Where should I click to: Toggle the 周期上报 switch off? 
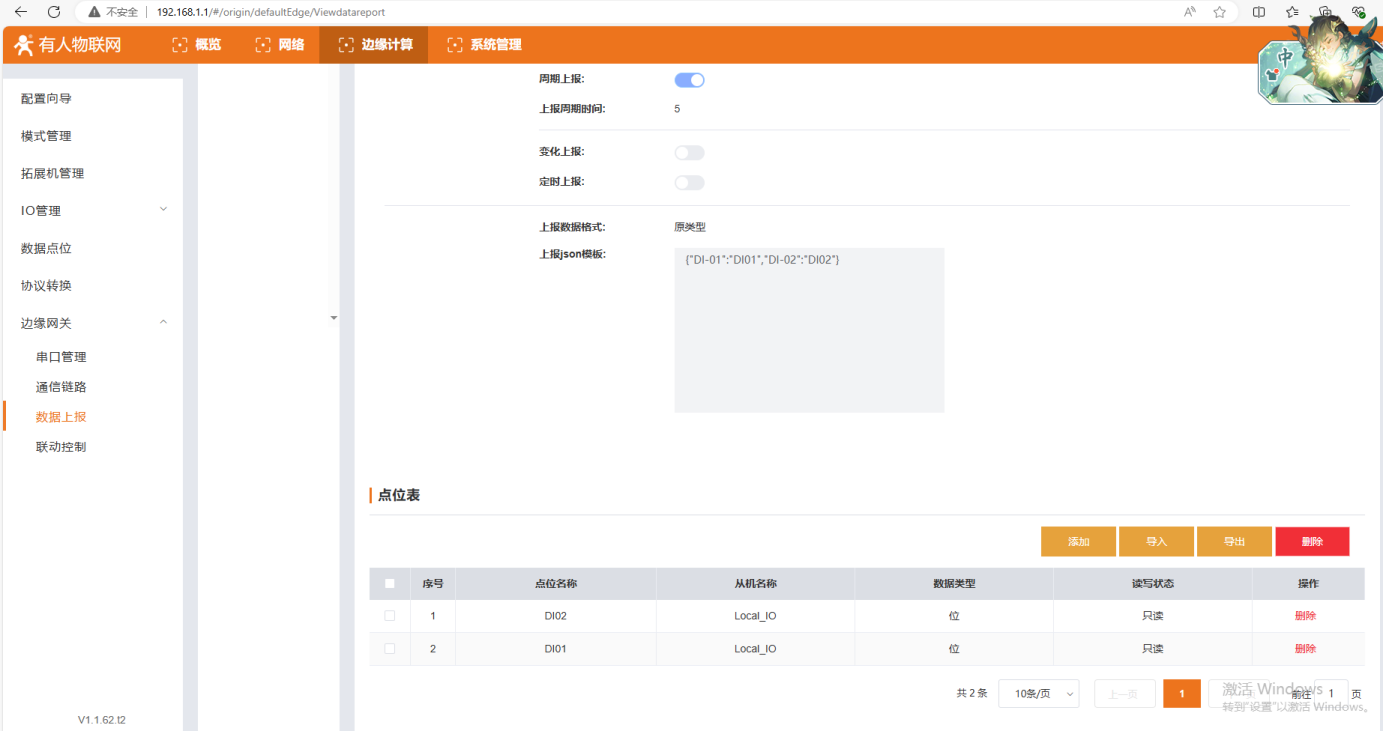pyautogui.click(x=689, y=80)
